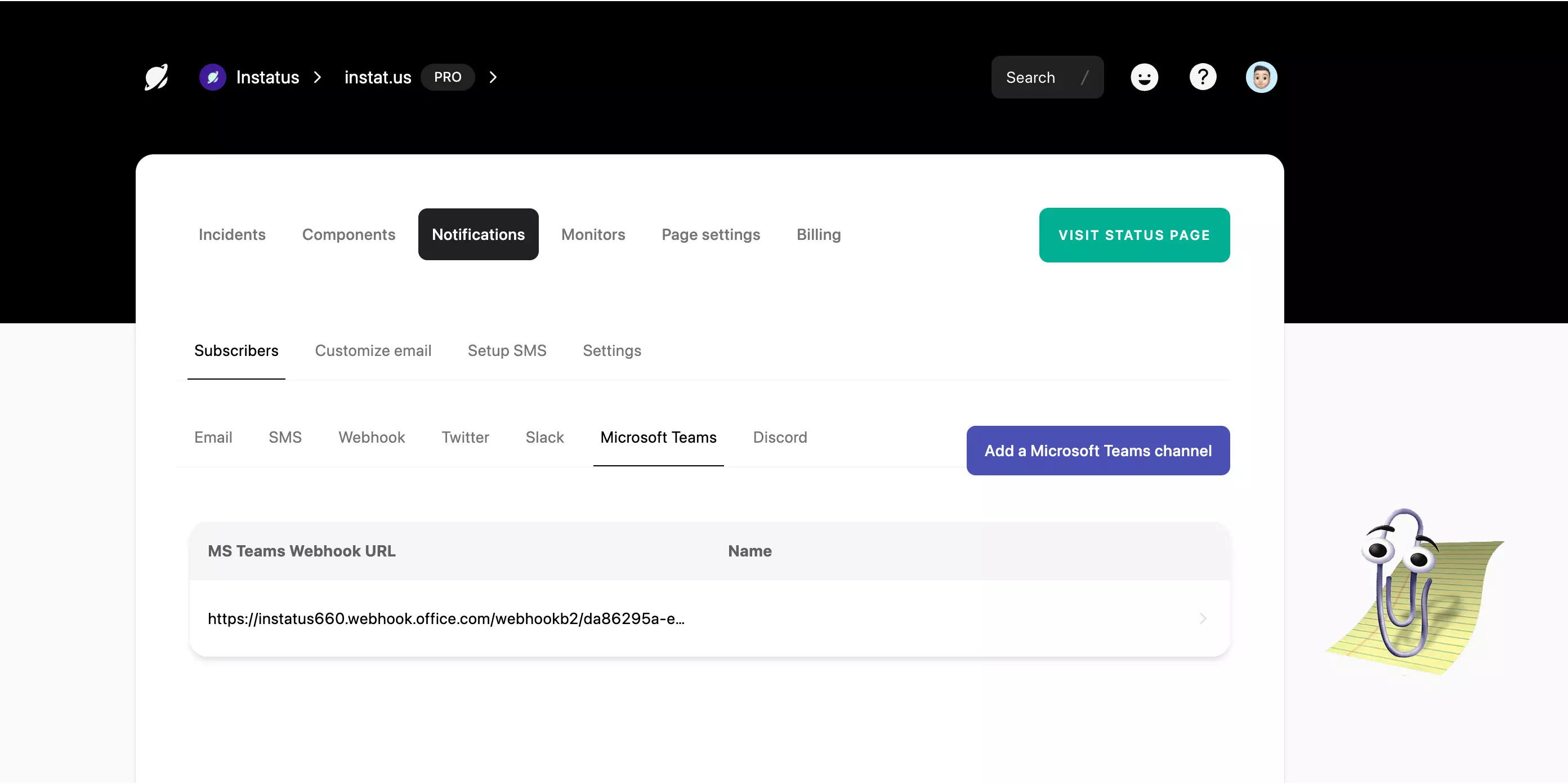The height and width of the screenshot is (784, 1568).
Task: Open webhook row arrow chevron
Action: [x=1203, y=618]
